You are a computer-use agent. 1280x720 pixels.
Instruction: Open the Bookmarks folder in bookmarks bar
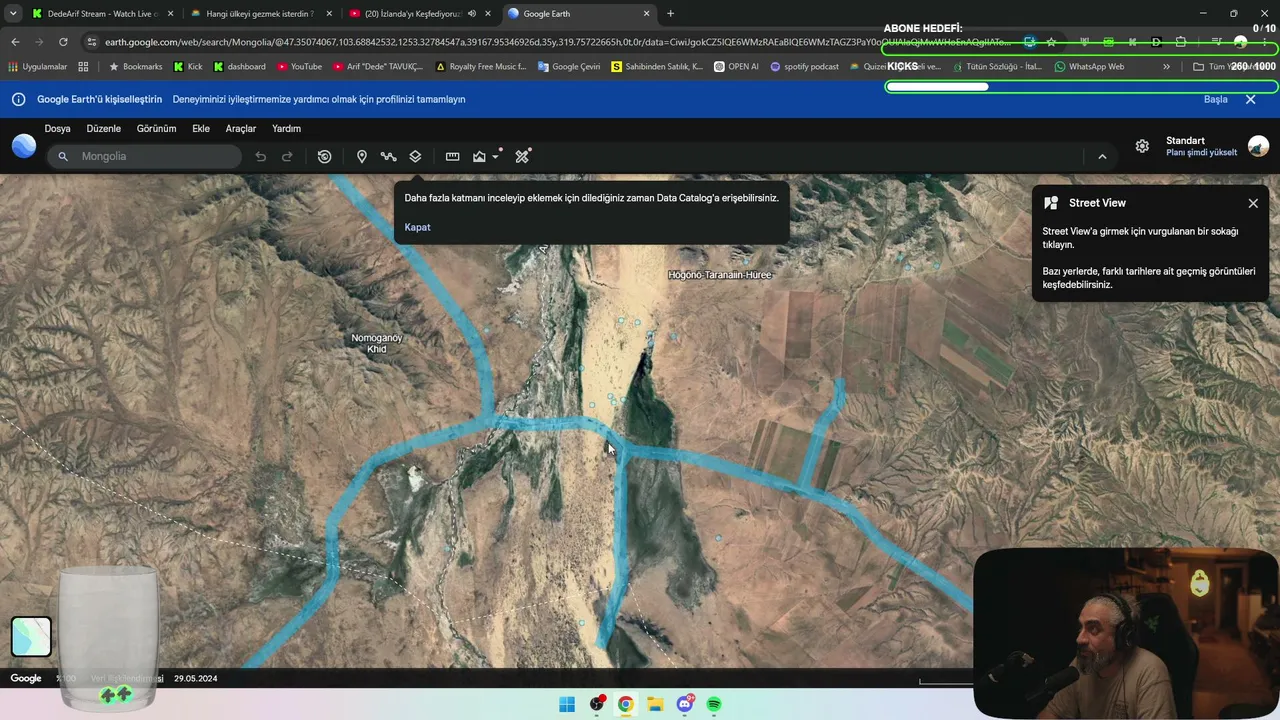pos(135,67)
